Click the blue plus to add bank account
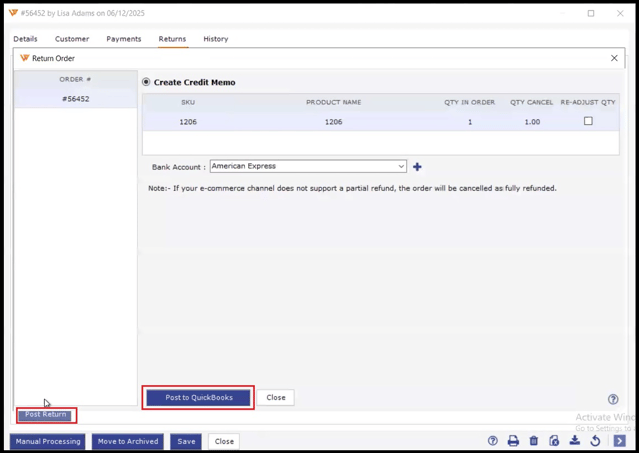639x453 pixels. pos(417,167)
